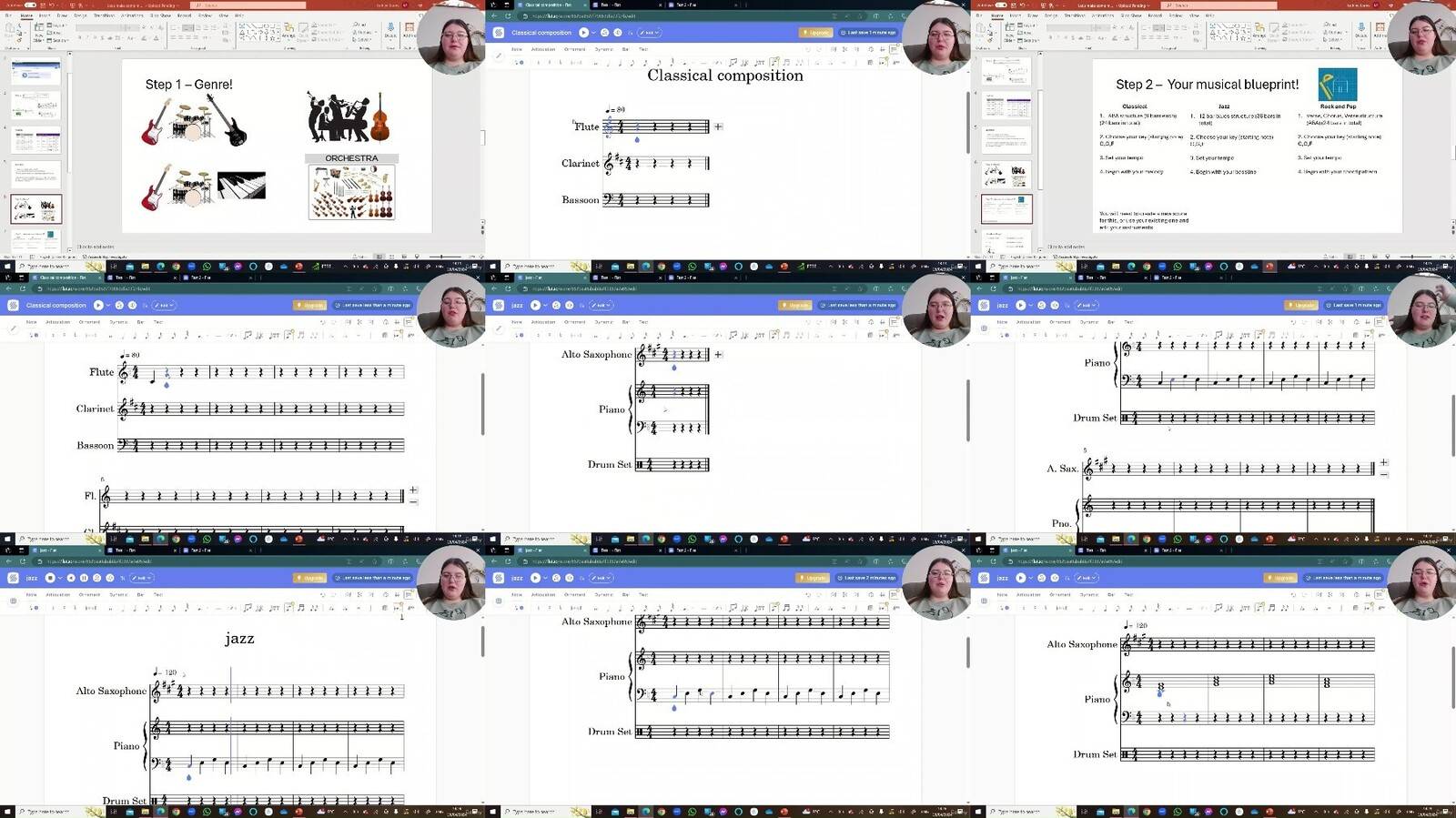Screen dimensions: 1456x818
Task: Select the orchestra instruments picture on Step 1 slide
Action: (x=351, y=192)
